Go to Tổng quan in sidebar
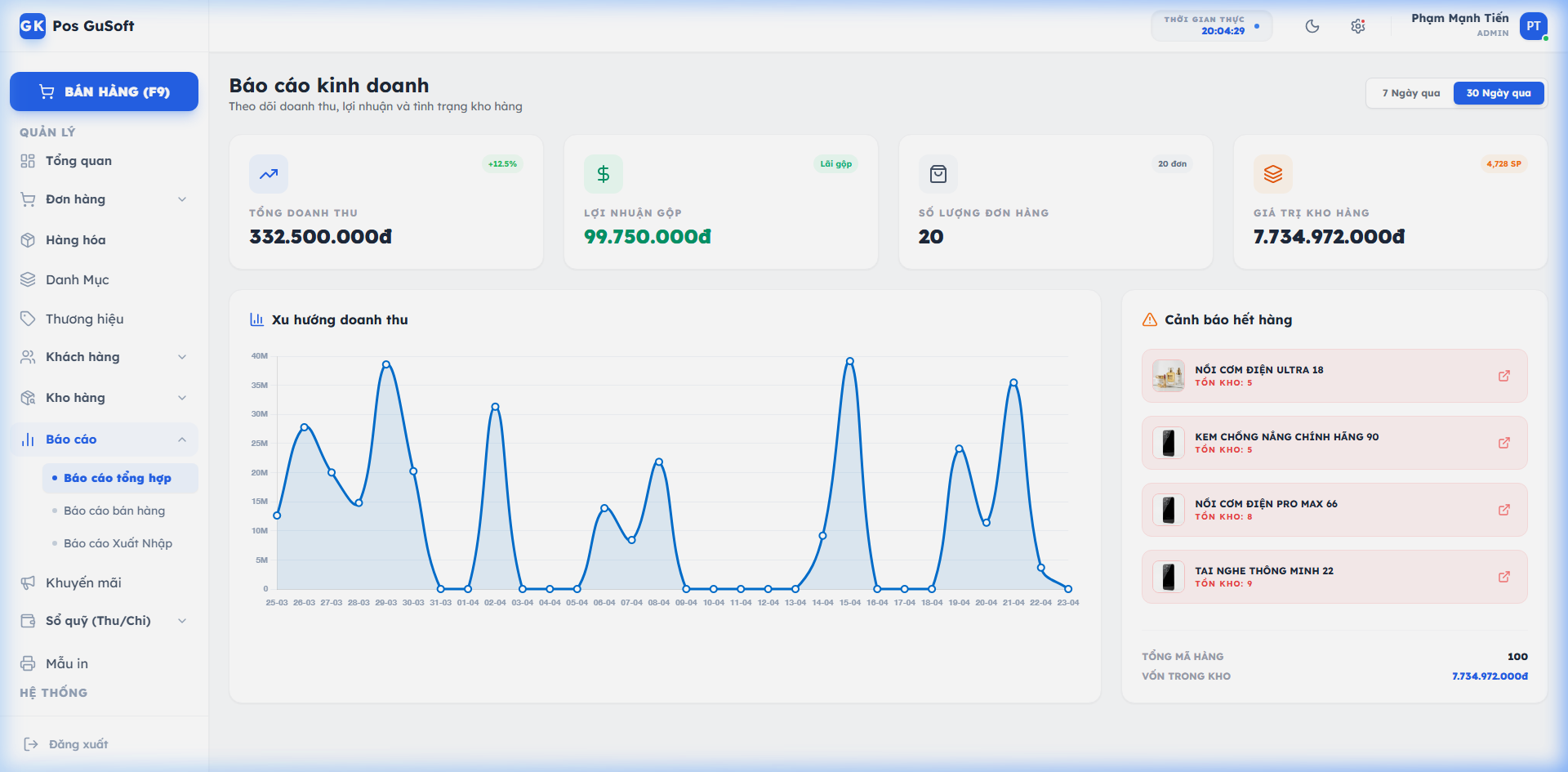The width and height of the screenshot is (1568, 772). tap(78, 161)
